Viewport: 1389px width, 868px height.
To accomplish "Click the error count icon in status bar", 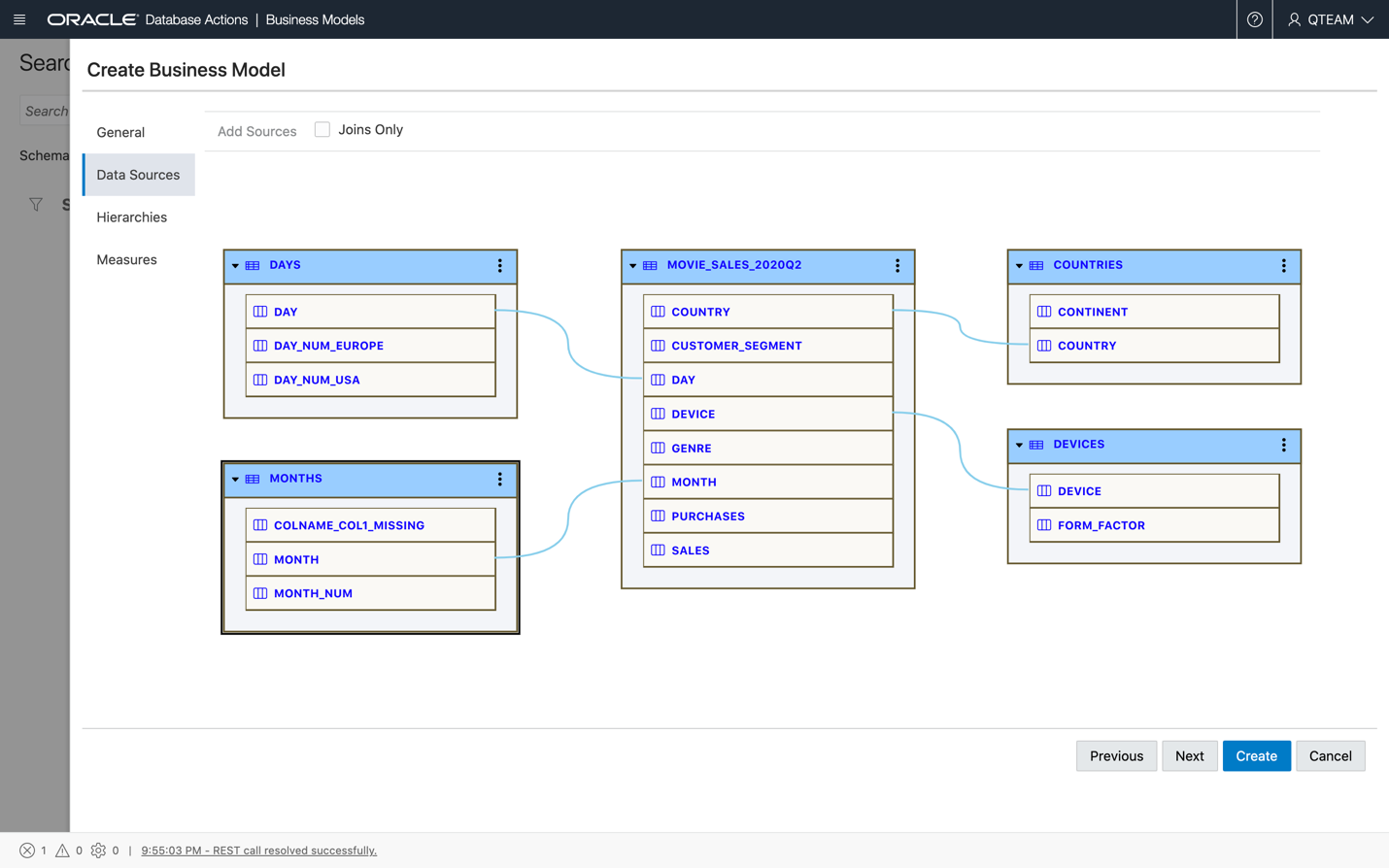I will (x=27, y=851).
